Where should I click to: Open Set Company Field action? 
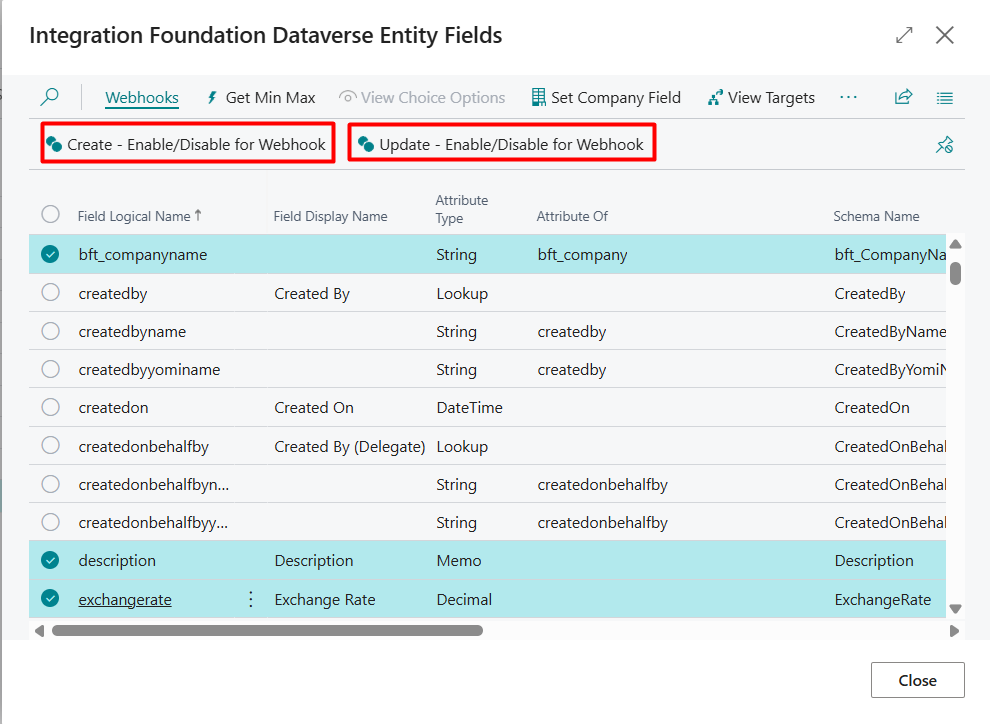605,97
